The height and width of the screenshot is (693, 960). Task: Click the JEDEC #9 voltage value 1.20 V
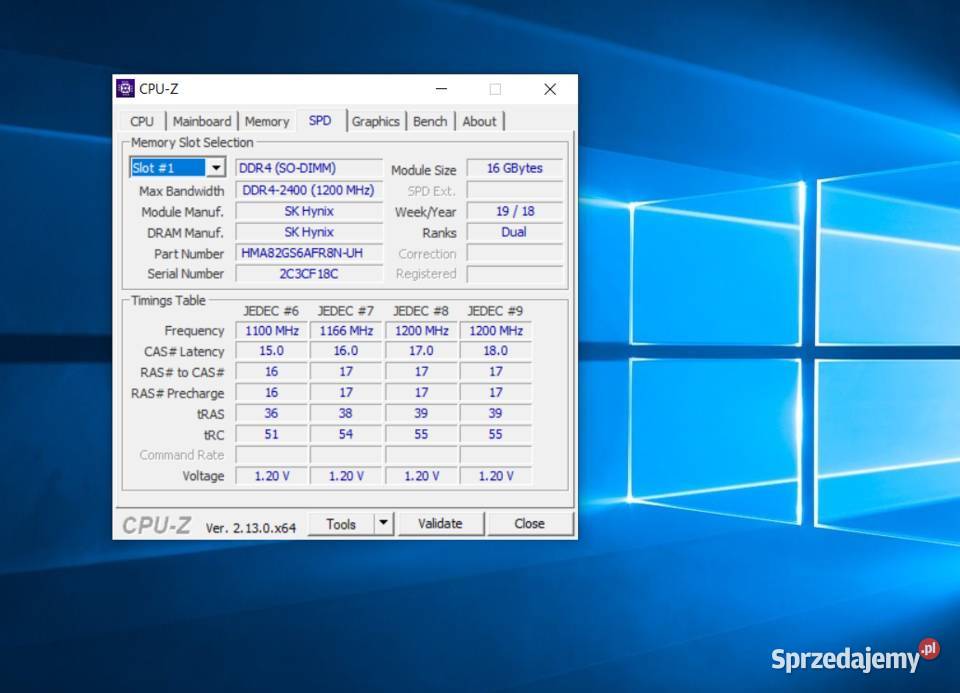[x=495, y=476]
